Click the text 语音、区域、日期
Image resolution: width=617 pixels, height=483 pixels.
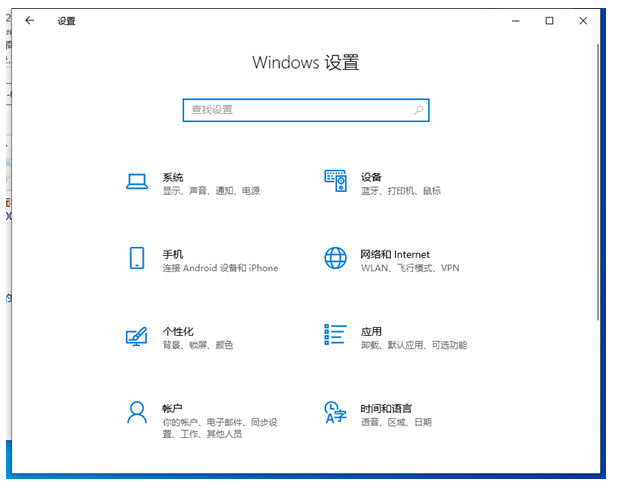coord(396,422)
